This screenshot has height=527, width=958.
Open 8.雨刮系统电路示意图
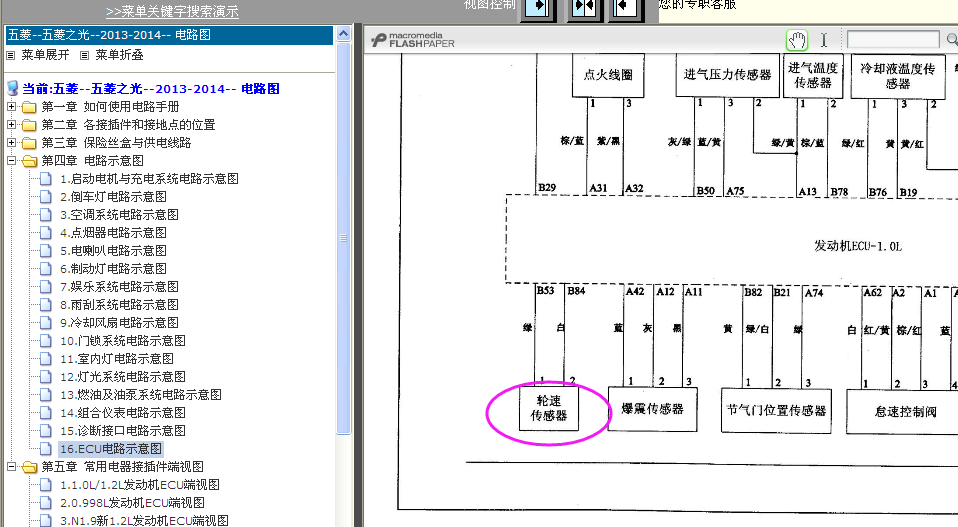coord(119,305)
